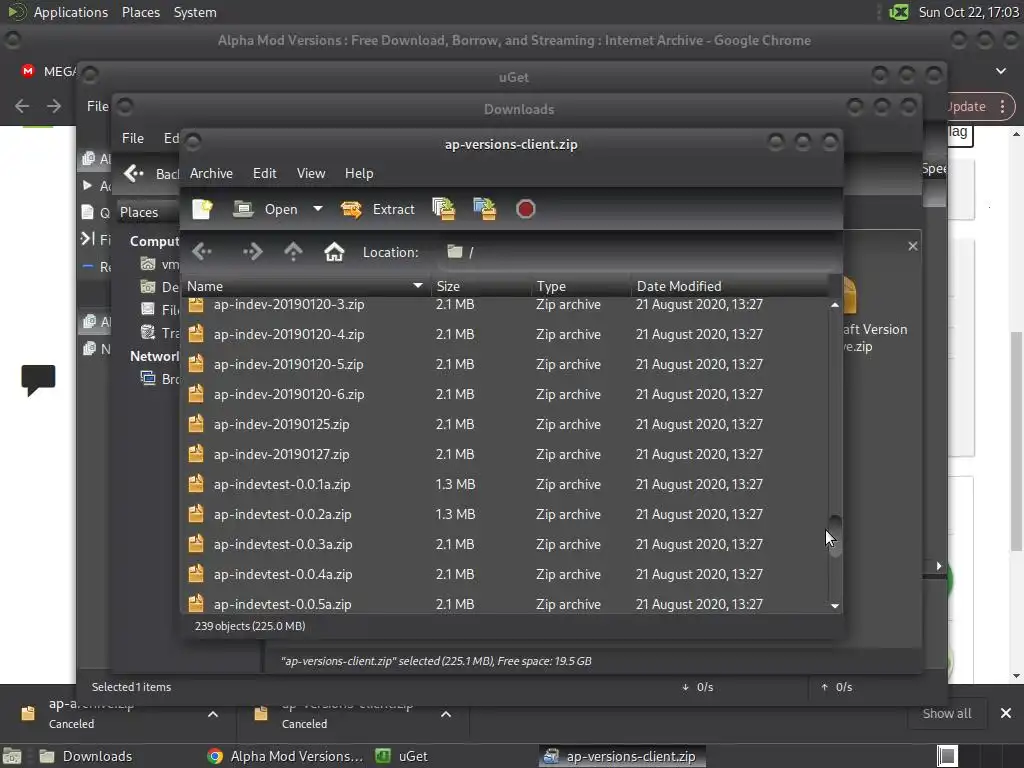Open Places menu in top panel
This screenshot has width=1024, height=768.
click(140, 12)
